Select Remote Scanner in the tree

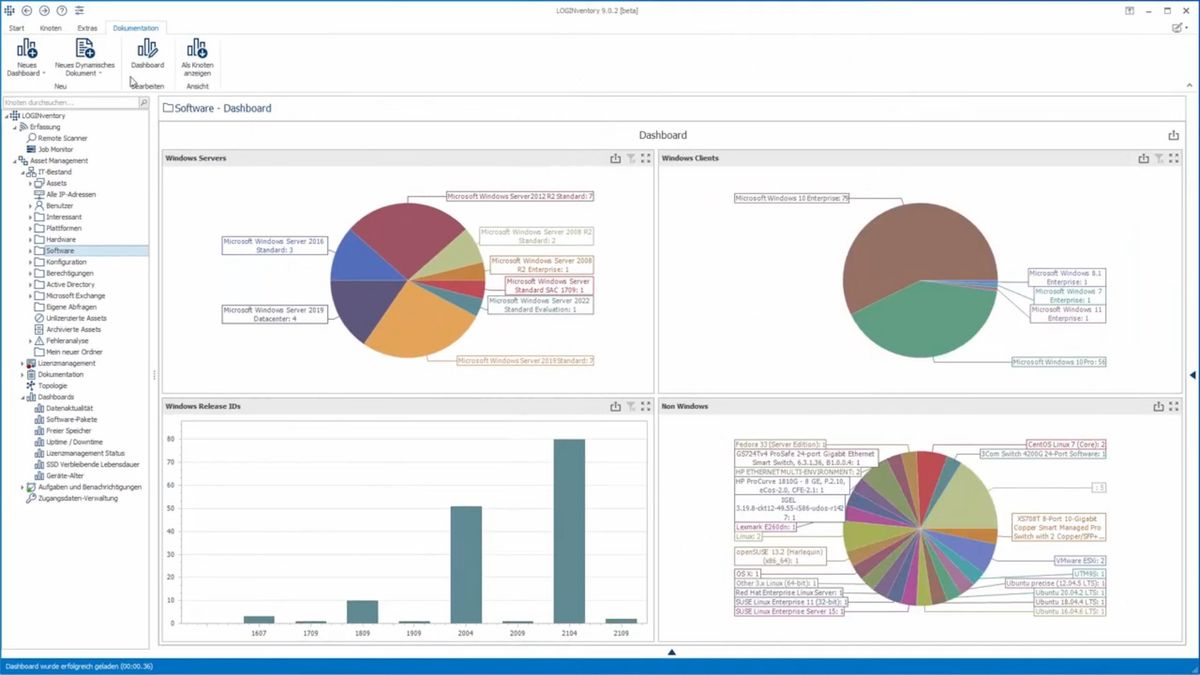coord(62,138)
